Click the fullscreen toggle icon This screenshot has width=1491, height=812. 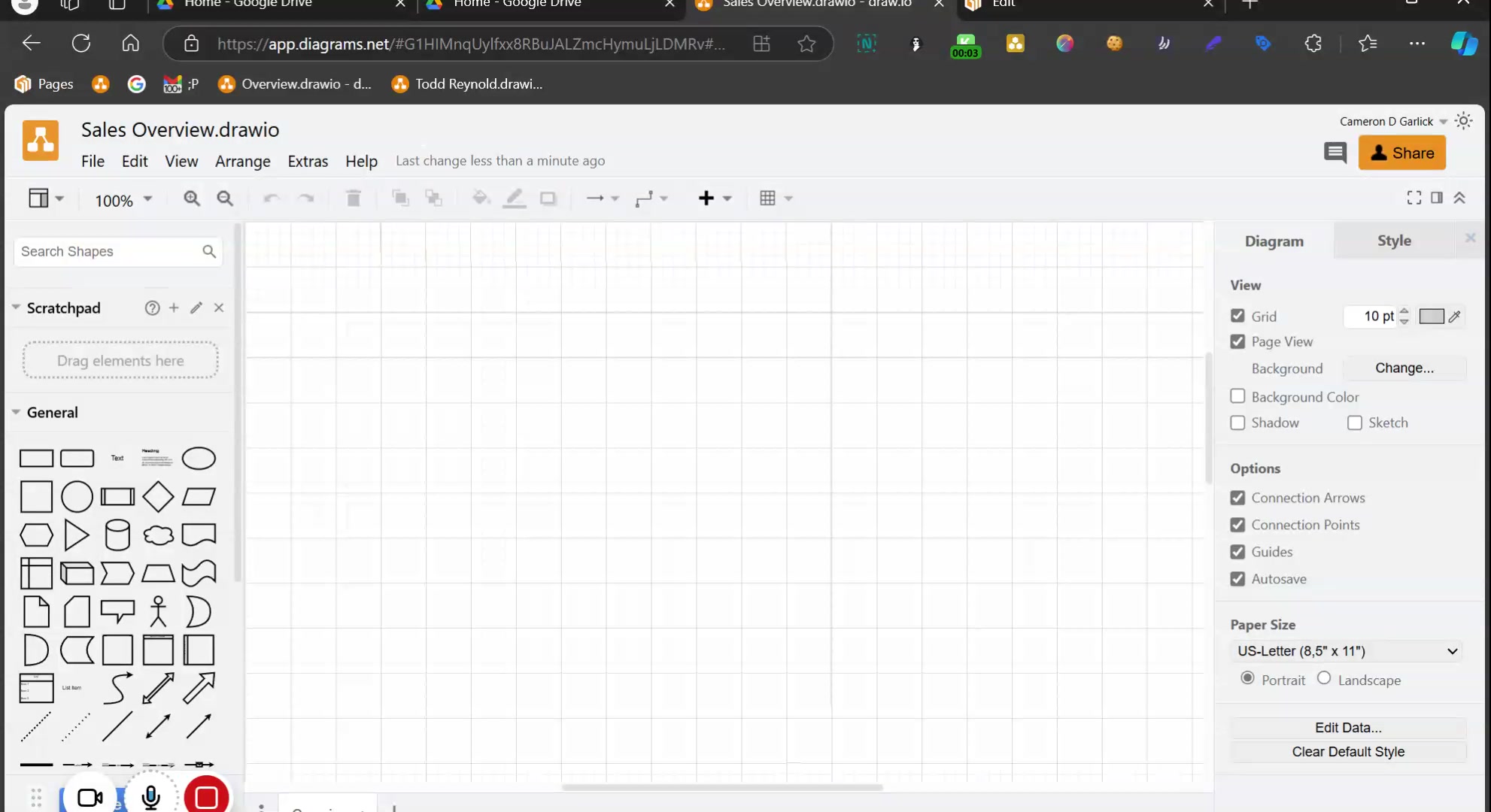click(x=1414, y=198)
